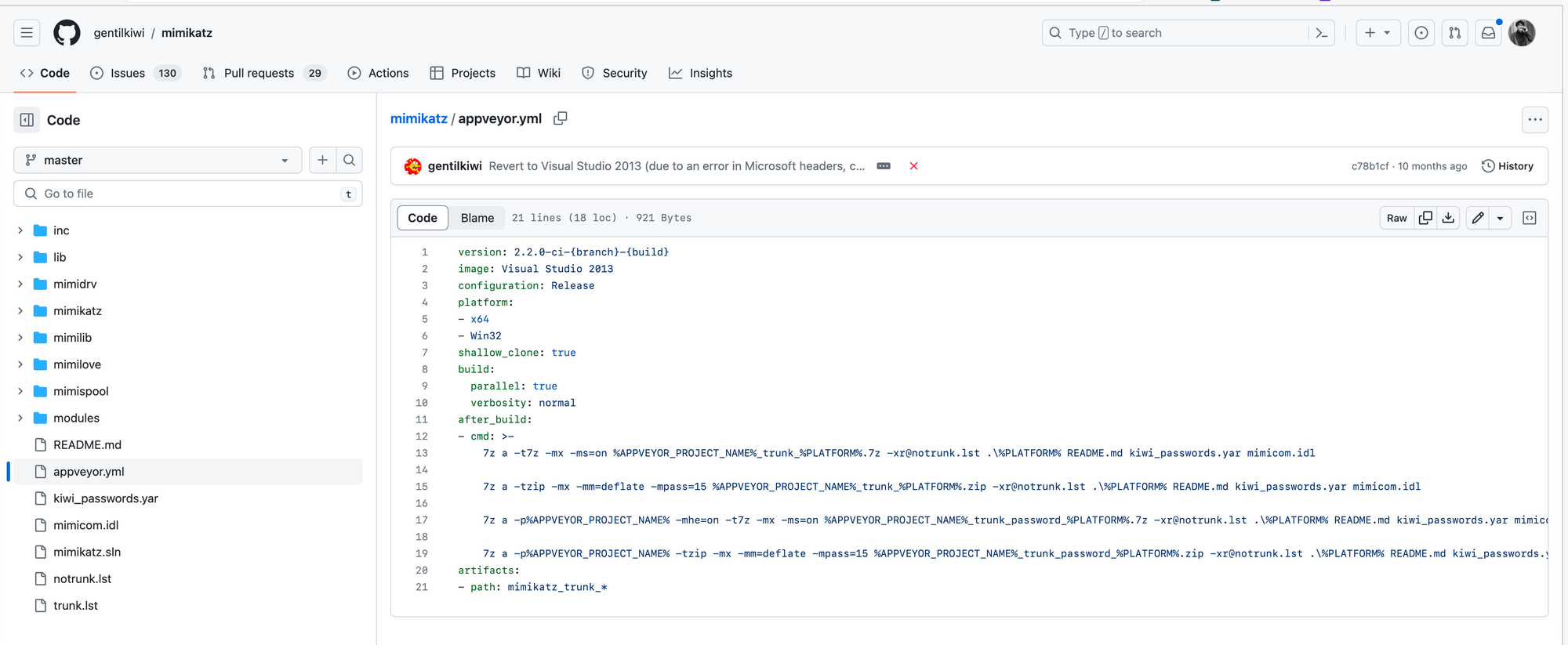Viewport: 1568px width, 645px height.
Task: Open the notifications inbox
Action: 1487,33
